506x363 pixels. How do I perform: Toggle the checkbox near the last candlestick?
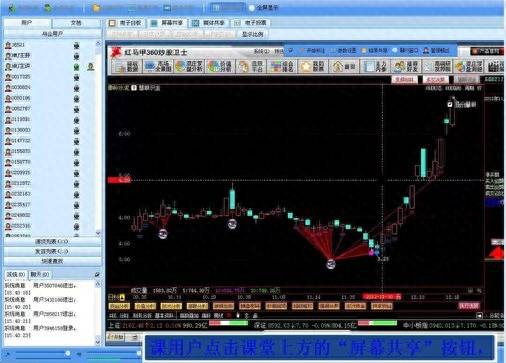pyautogui.click(x=450, y=104)
